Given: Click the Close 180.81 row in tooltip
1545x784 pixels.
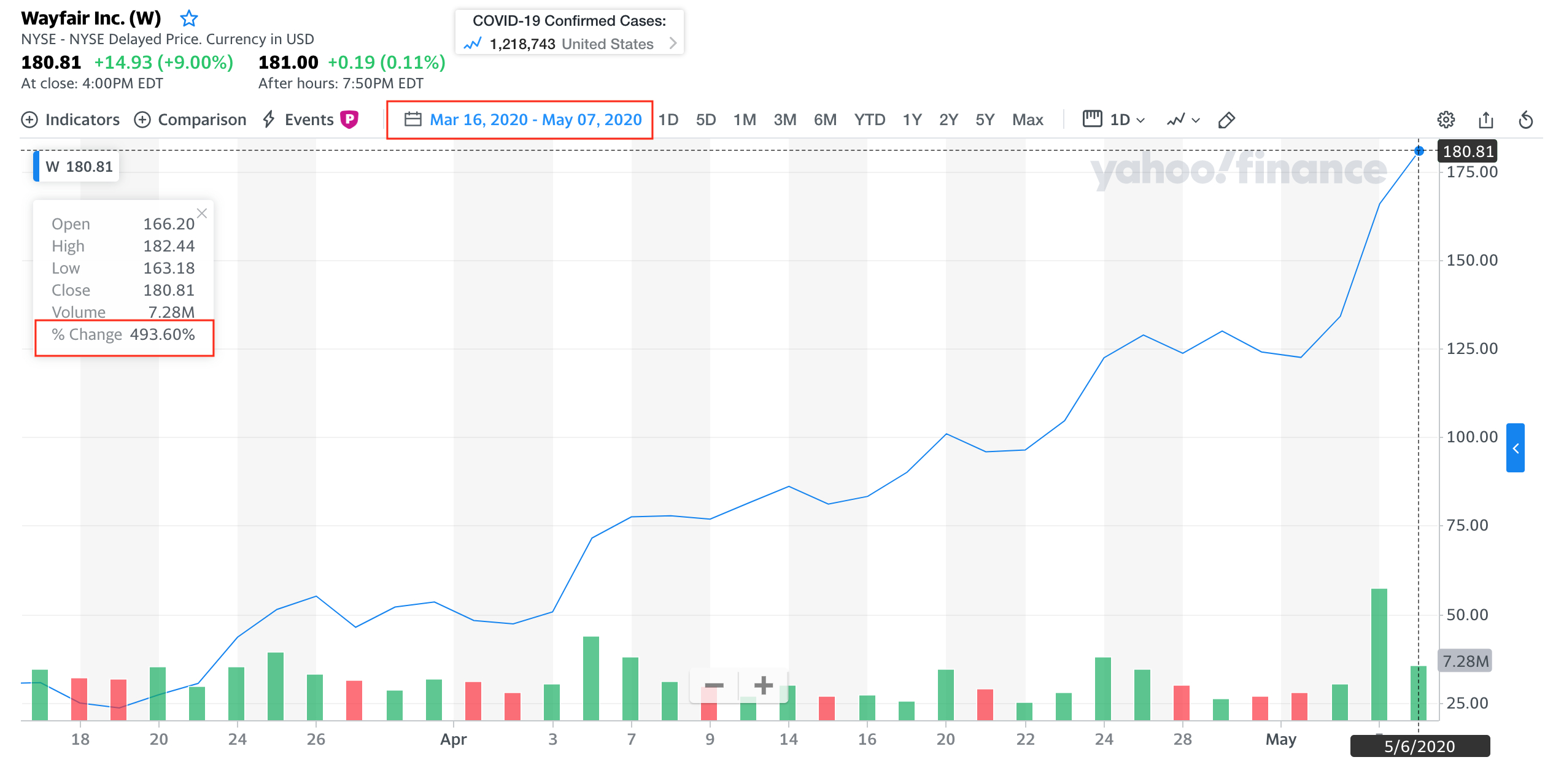Looking at the screenshot, I should coord(123,290).
